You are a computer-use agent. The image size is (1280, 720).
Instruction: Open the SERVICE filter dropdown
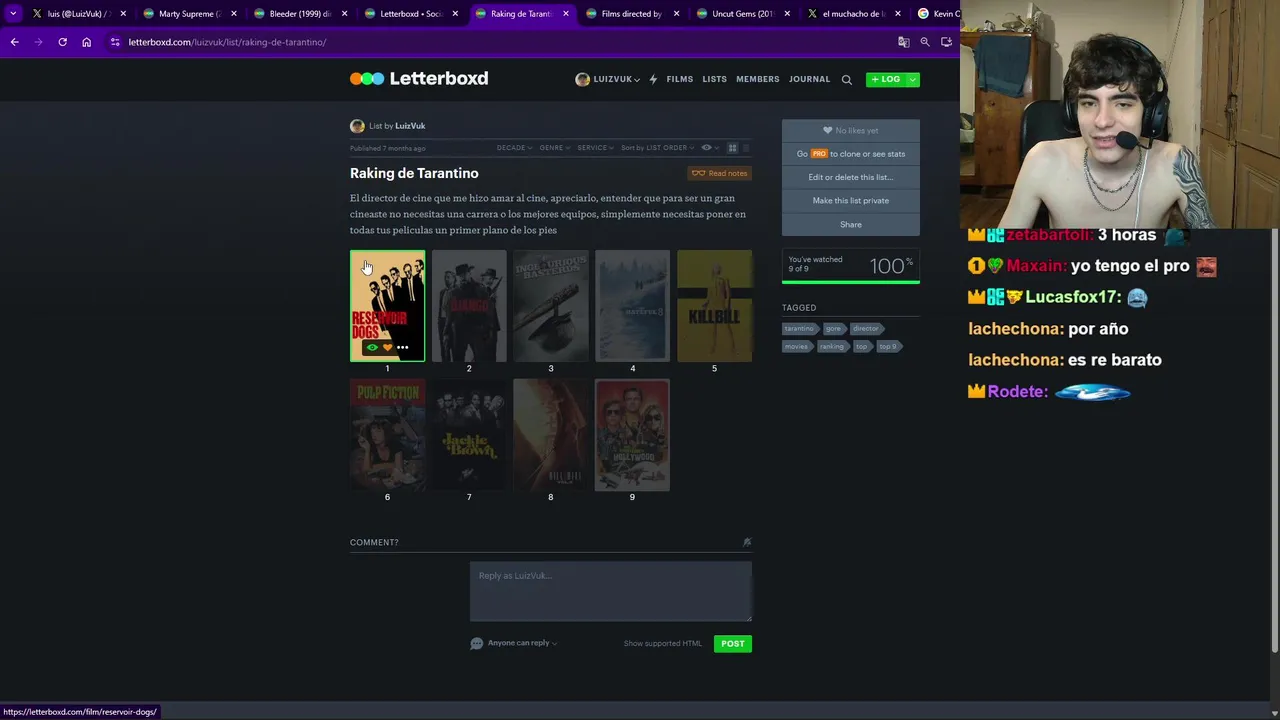(595, 148)
